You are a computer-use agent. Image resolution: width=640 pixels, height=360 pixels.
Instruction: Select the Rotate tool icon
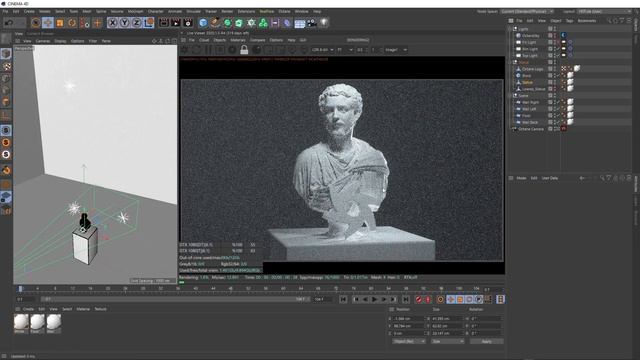(72, 23)
